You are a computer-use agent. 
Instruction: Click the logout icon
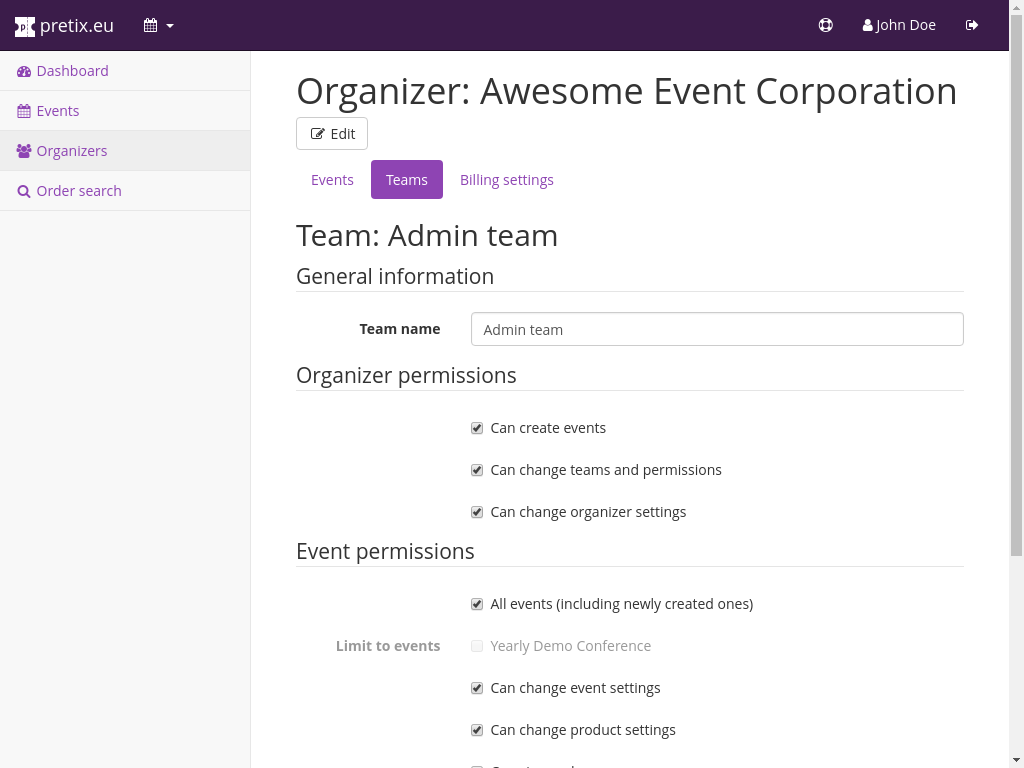[972, 25]
